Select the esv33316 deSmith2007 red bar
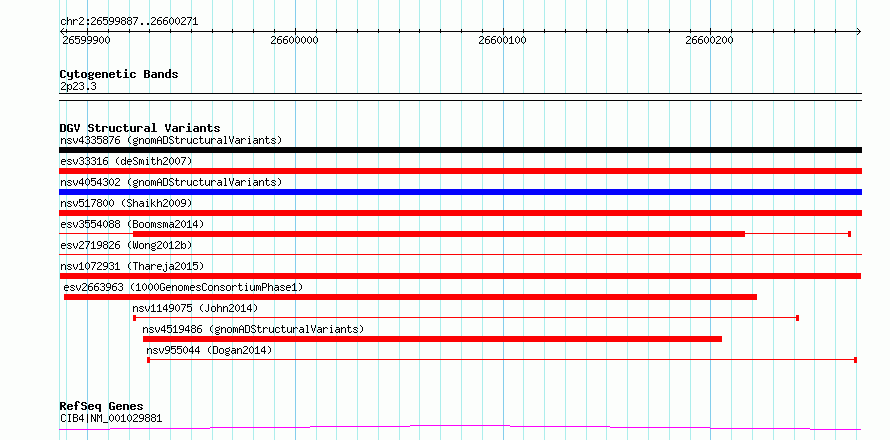 coord(460,171)
